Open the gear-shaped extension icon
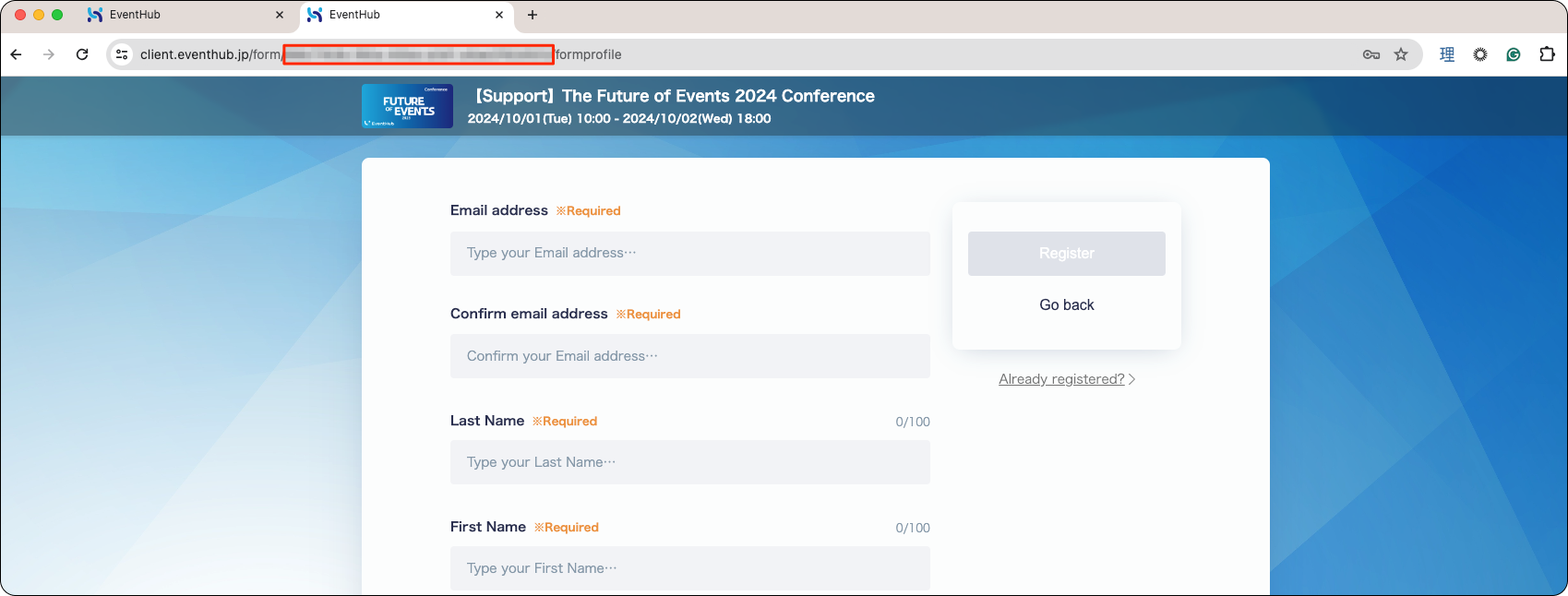The height and width of the screenshot is (596, 1568). tap(1480, 54)
